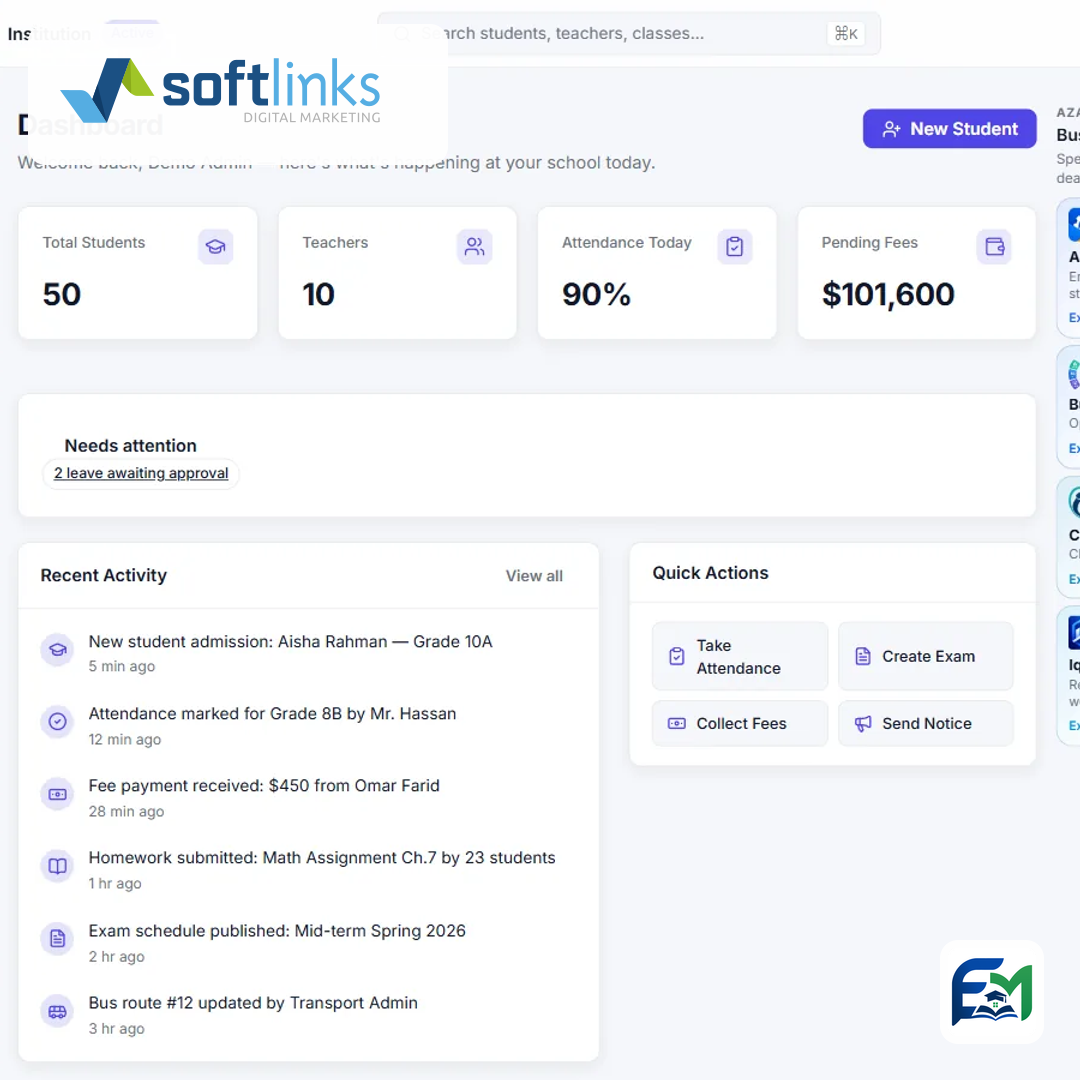This screenshot has height=1080, width=1080.
Task: Click the '1 hr ago' timestamp
Action: 115,884
